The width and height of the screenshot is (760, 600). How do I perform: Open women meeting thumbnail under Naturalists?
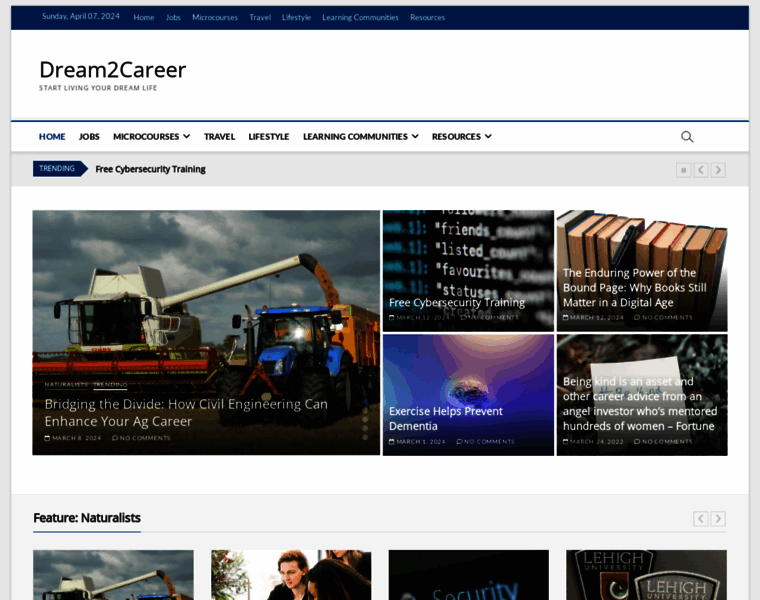click(291, 575)
